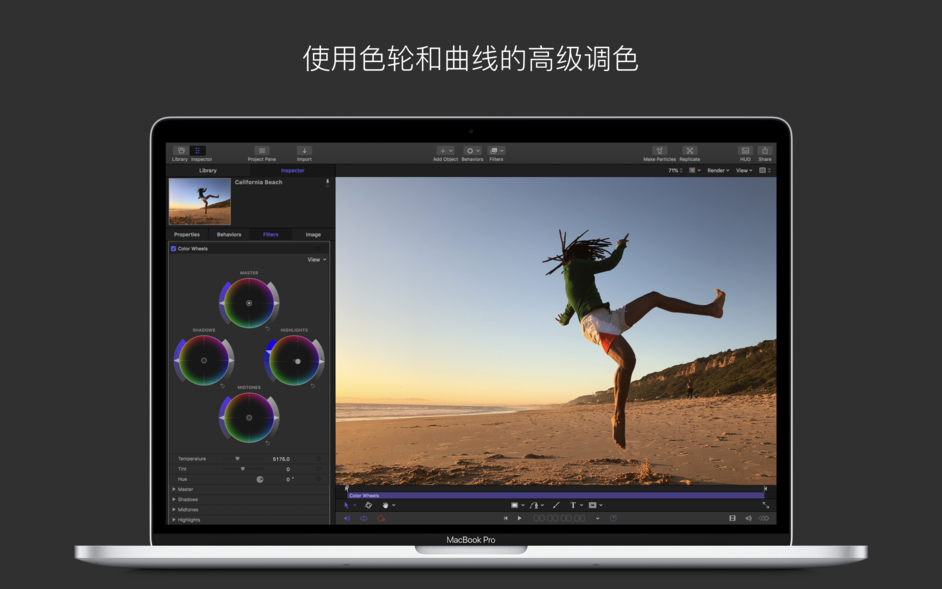Click the Filters button in the toolbar
Screen dimensions: 942x589
coord(497,150)
